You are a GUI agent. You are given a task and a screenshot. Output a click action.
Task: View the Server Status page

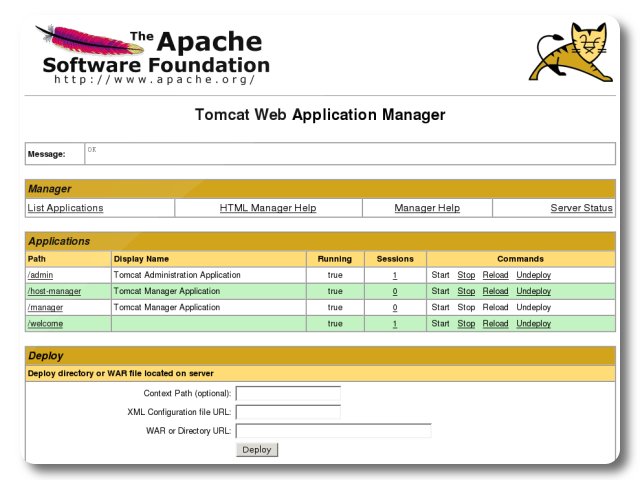pyautogui.click(x=581, y=208)
